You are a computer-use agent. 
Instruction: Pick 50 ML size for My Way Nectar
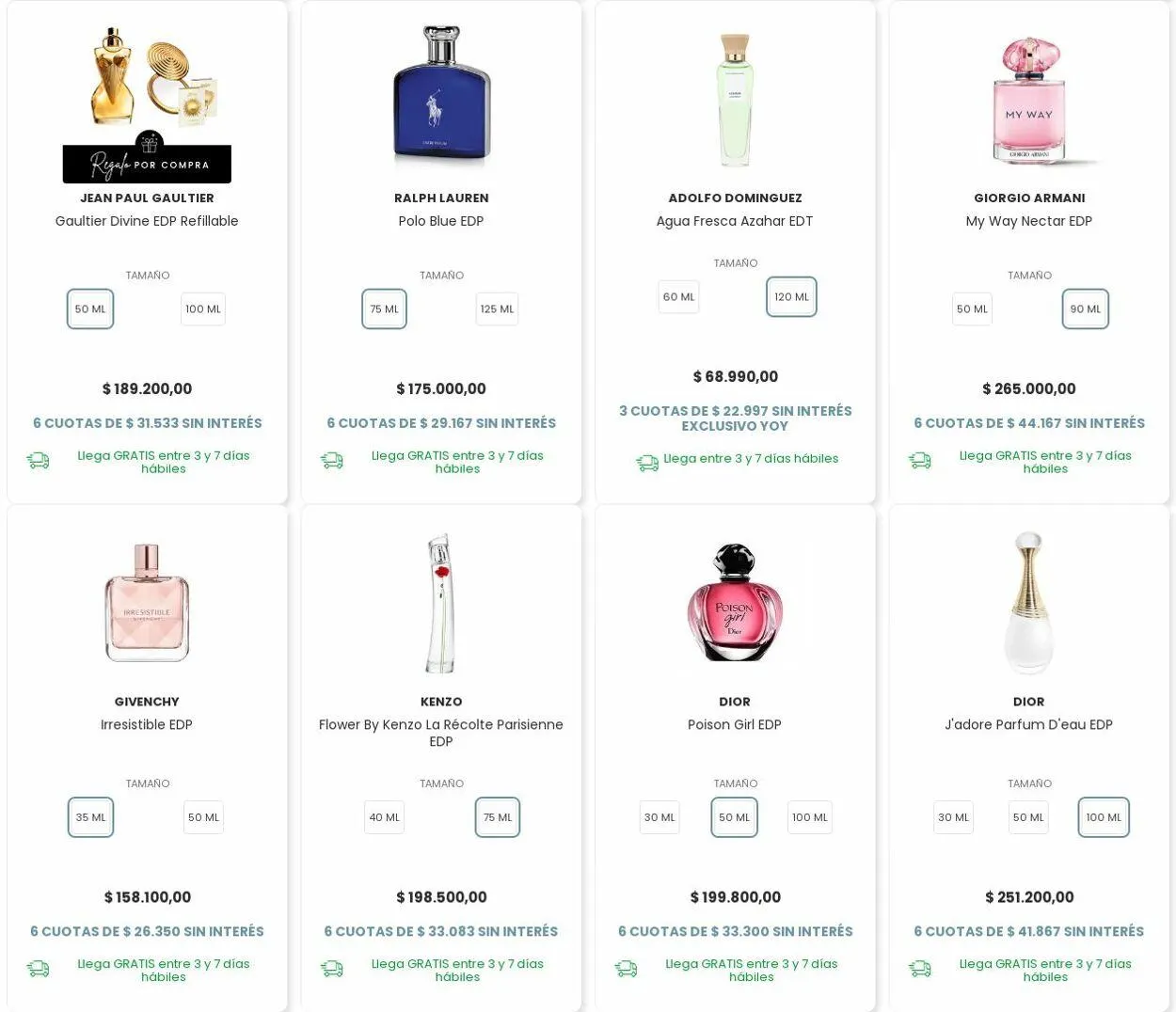tap(972, 309)
